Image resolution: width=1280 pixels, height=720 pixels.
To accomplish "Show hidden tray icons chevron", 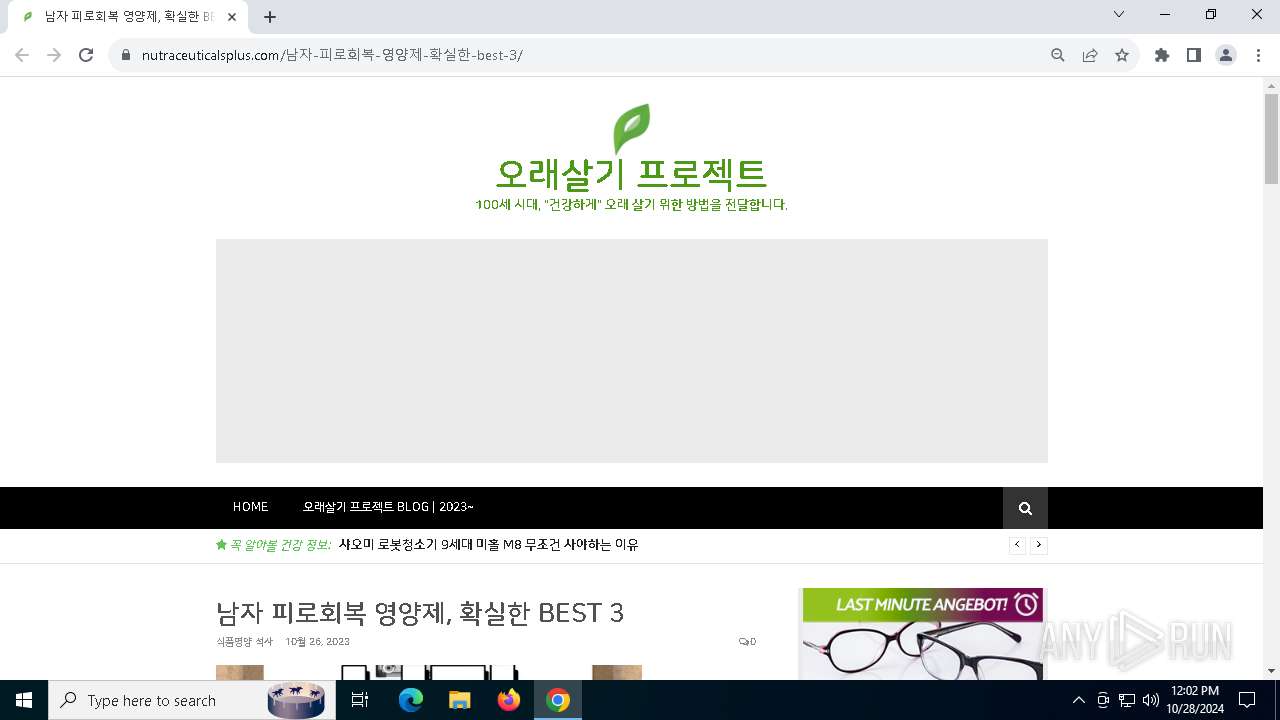I will click(x=1078, y=700).
